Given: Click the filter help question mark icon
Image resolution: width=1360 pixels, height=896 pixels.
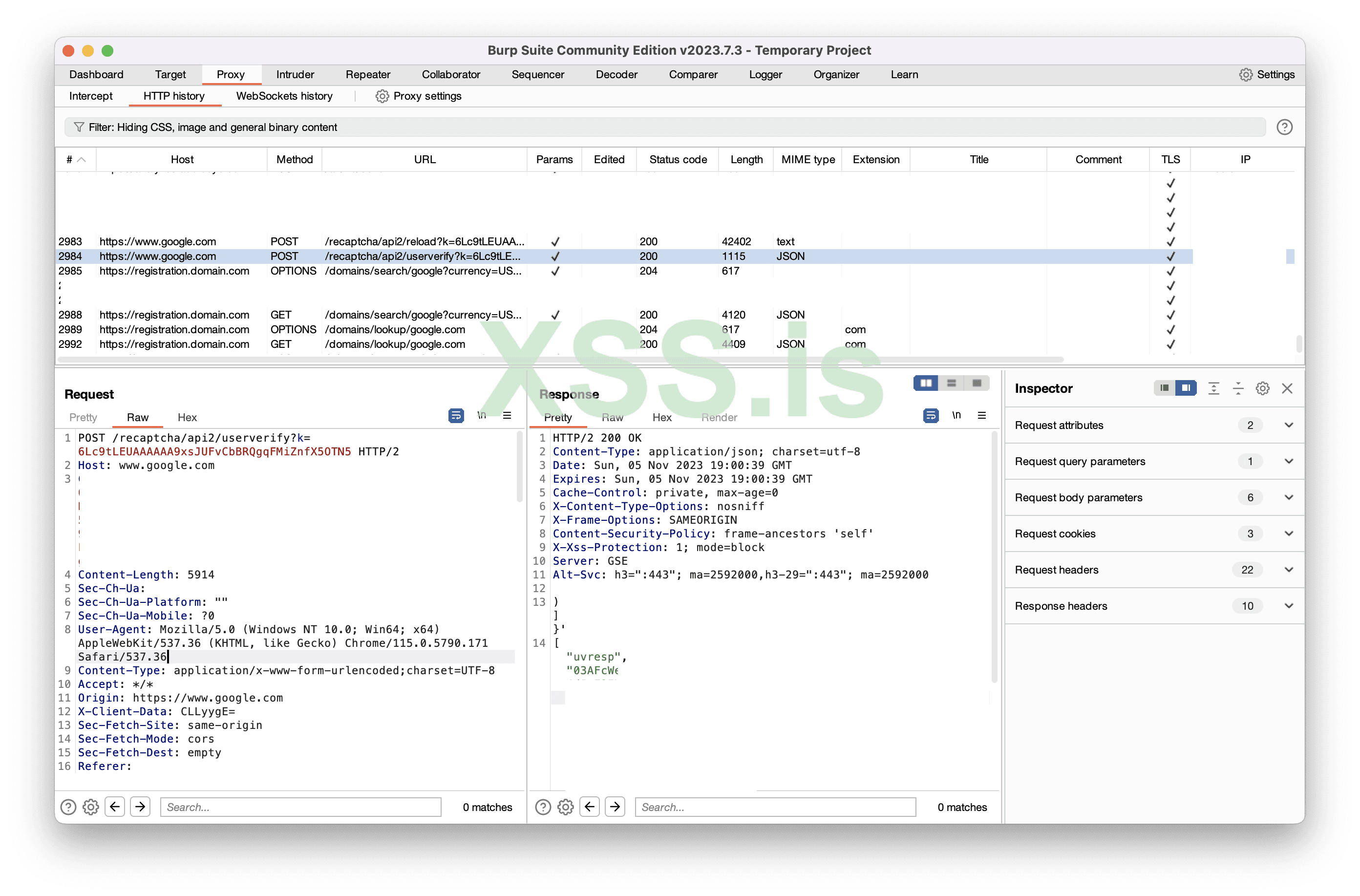Looking at the screenshot, I should [x=1284, y=127].
